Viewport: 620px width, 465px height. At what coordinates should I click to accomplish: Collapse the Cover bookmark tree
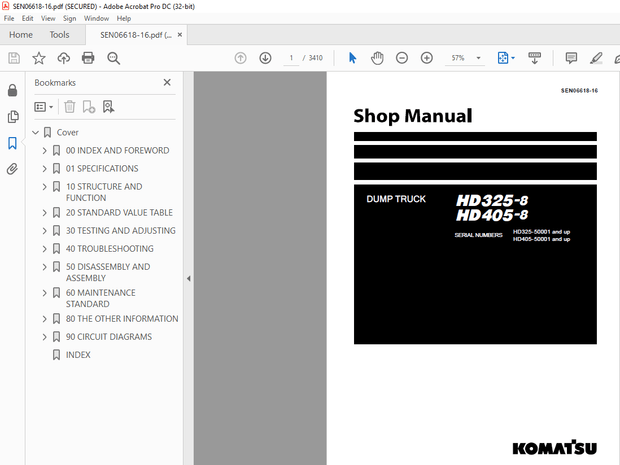tap(35, 133)
